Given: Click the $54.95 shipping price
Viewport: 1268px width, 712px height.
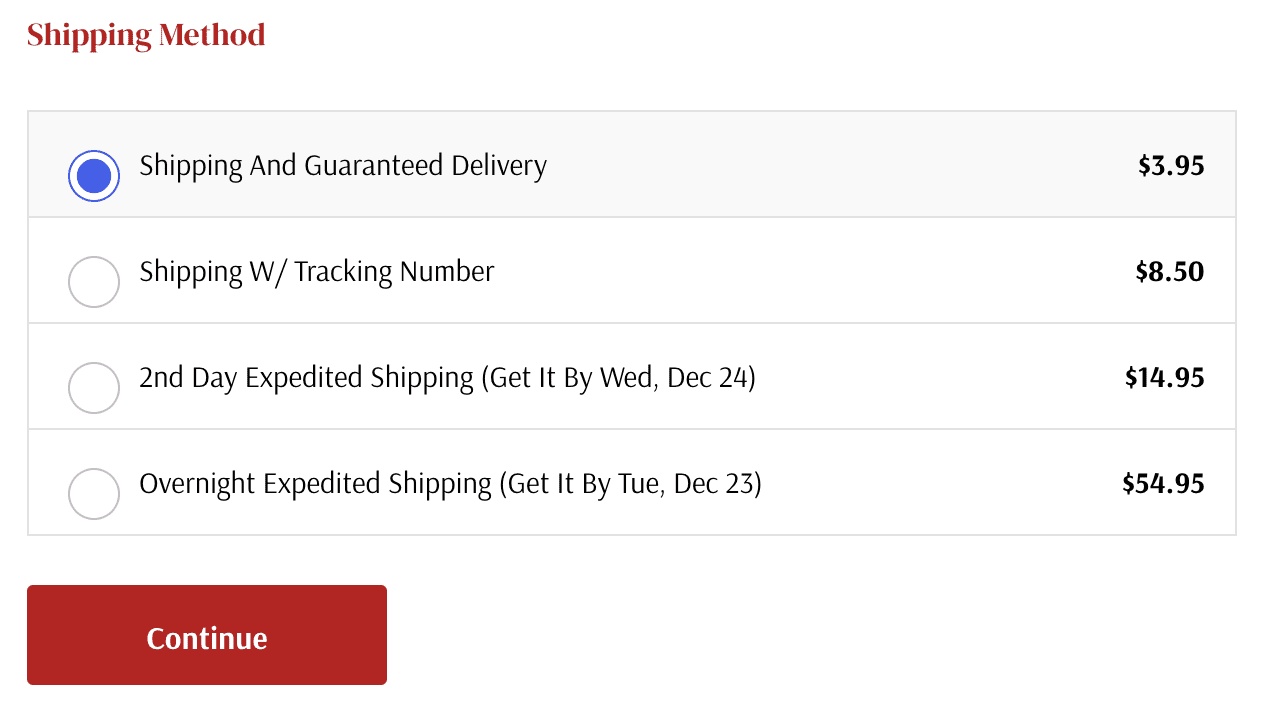Looking at the screenshot, I should pos(1163,484).
